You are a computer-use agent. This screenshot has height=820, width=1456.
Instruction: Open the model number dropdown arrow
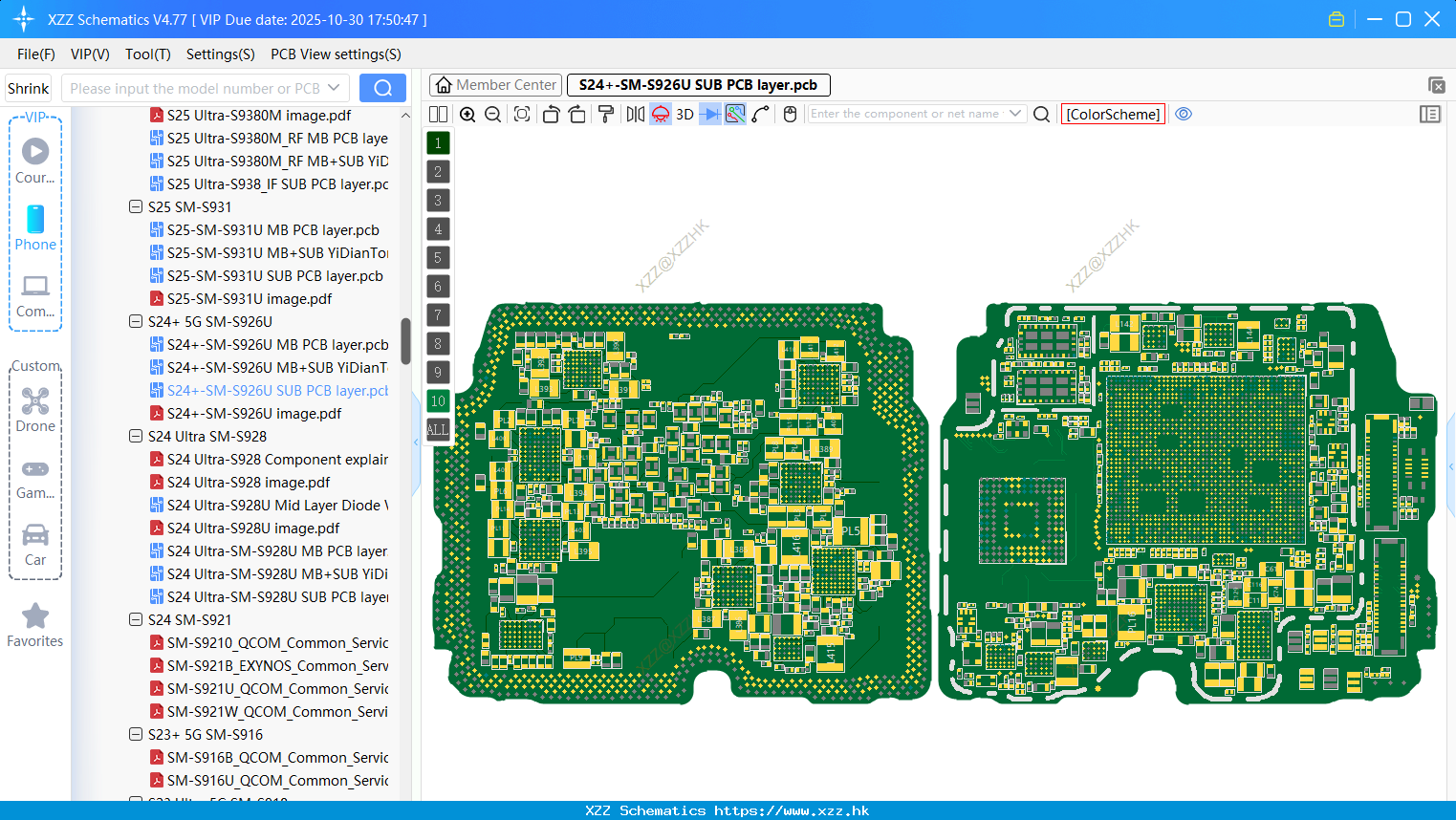click(x=334, y=88)
